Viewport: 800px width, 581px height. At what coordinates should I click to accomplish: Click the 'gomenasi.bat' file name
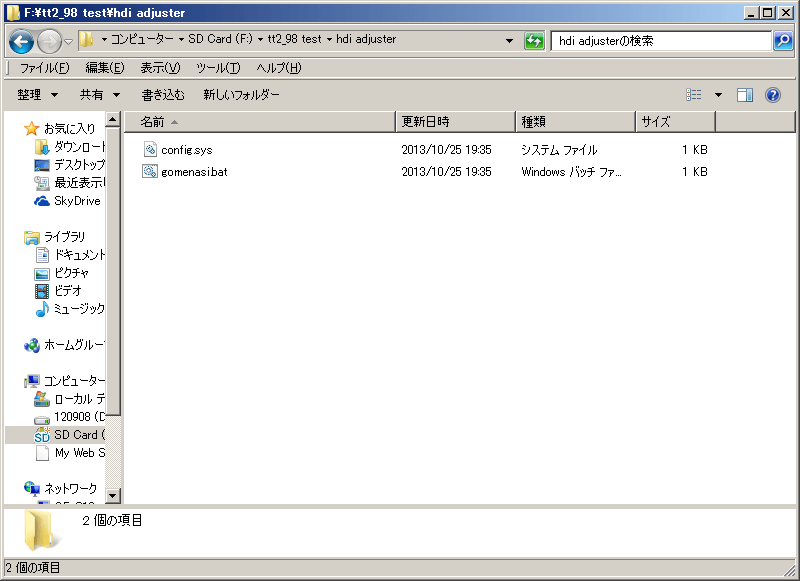[194, 172]
